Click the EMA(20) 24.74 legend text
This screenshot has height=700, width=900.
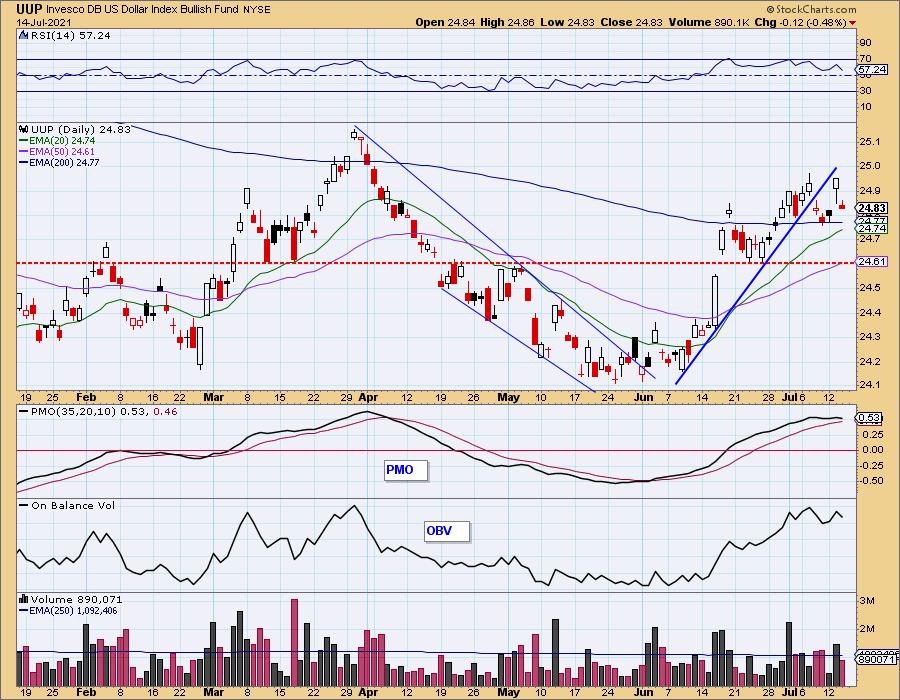click(62, 141)
